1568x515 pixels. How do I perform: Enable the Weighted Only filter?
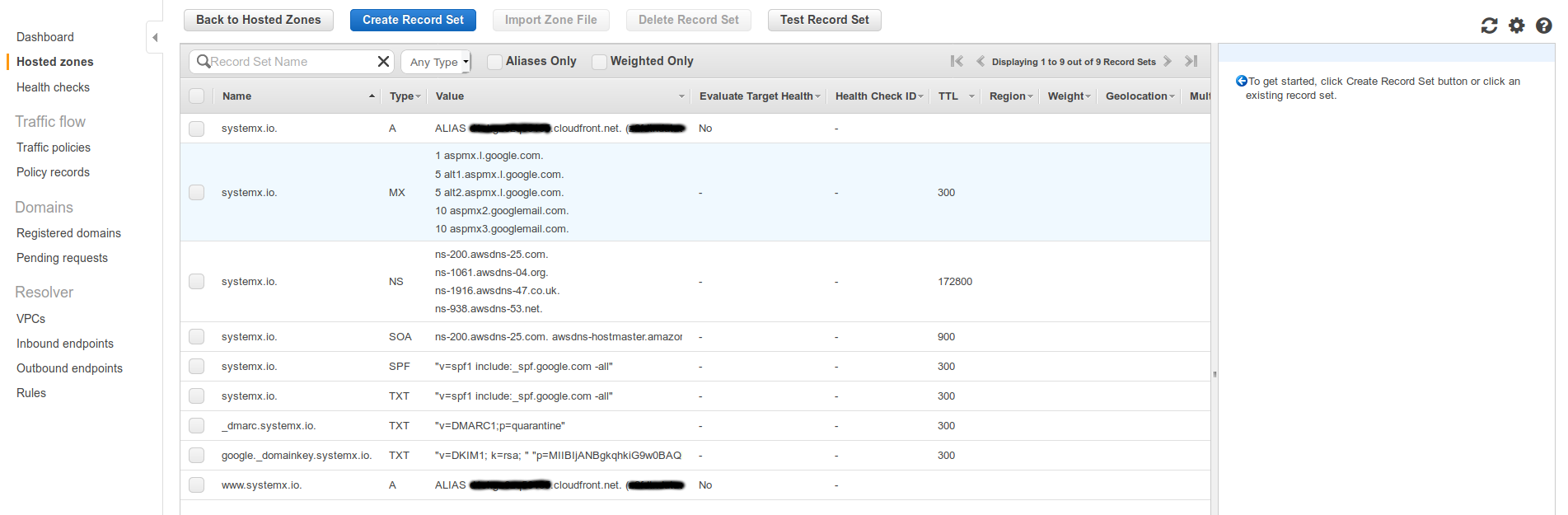(599, 62)
